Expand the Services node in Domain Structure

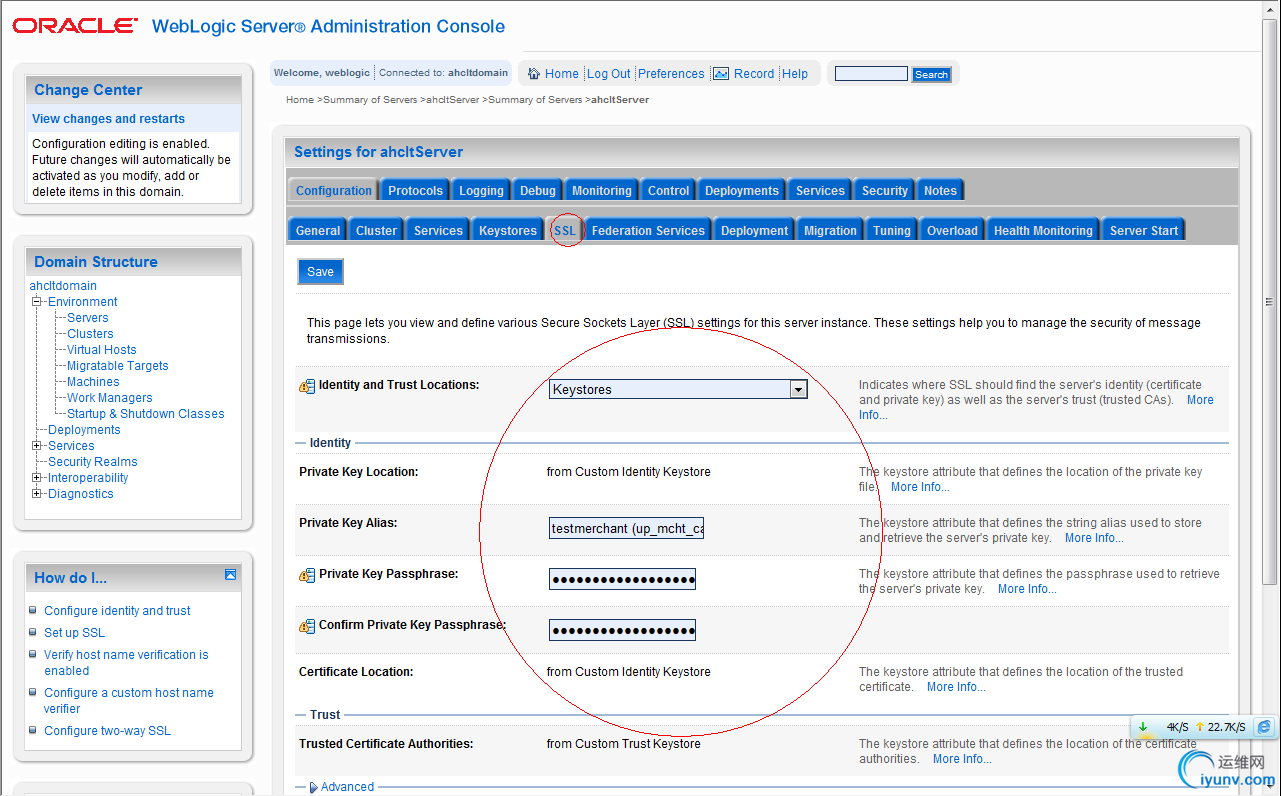pos(37,446)
